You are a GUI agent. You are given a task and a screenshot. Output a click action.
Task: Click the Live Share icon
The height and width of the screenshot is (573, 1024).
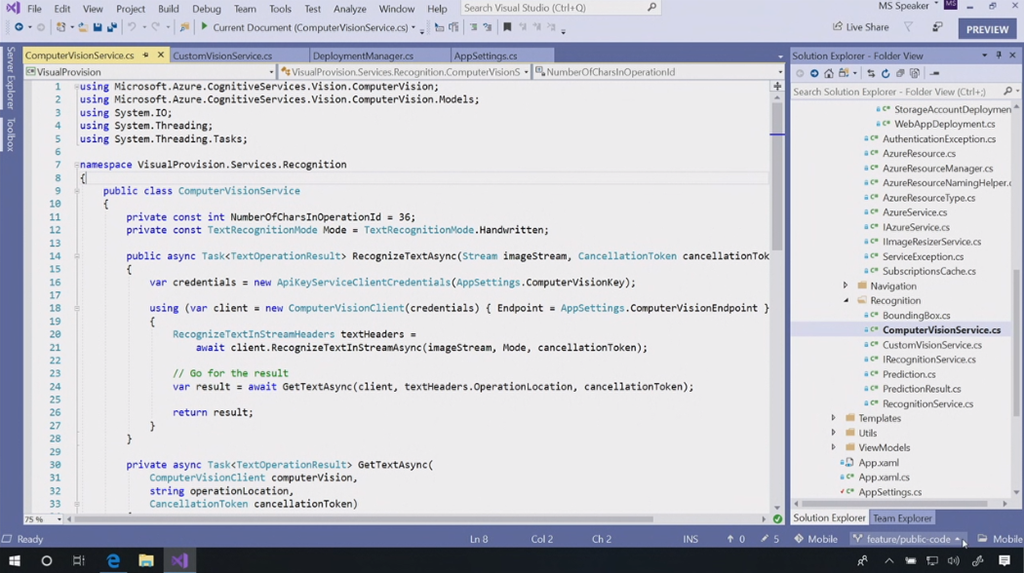[837, 28]
